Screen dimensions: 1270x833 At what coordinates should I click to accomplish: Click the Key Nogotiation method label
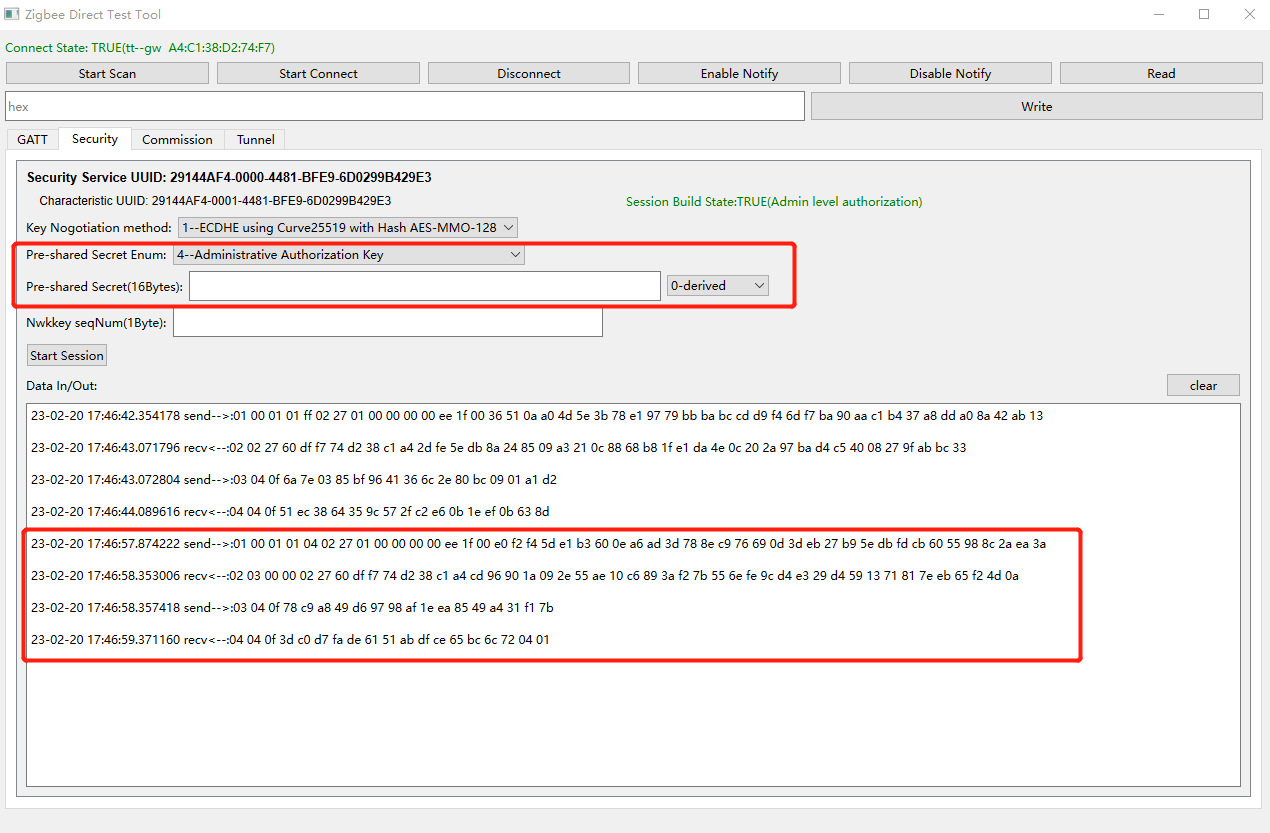coord(100,227)
